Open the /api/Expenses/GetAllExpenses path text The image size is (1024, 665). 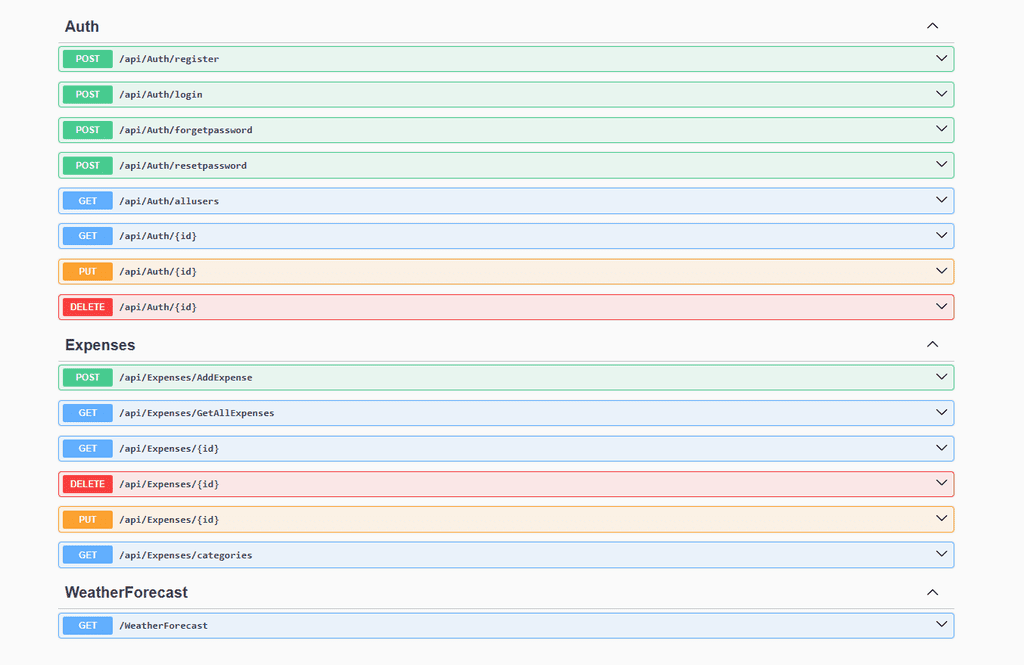pos(197,413)
